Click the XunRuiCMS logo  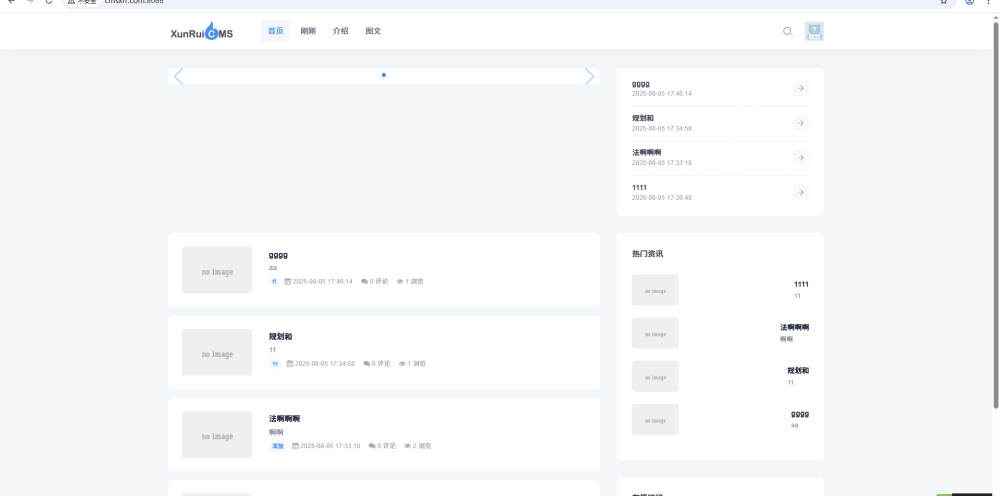pos(202,31)
